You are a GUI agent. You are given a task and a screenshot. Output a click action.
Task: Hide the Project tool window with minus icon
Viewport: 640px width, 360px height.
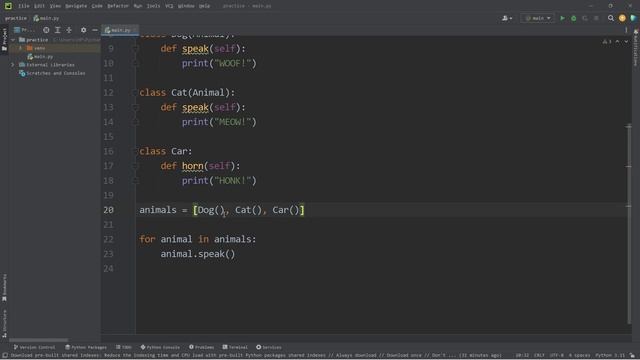pyautogui.click(x=95, y=30)
